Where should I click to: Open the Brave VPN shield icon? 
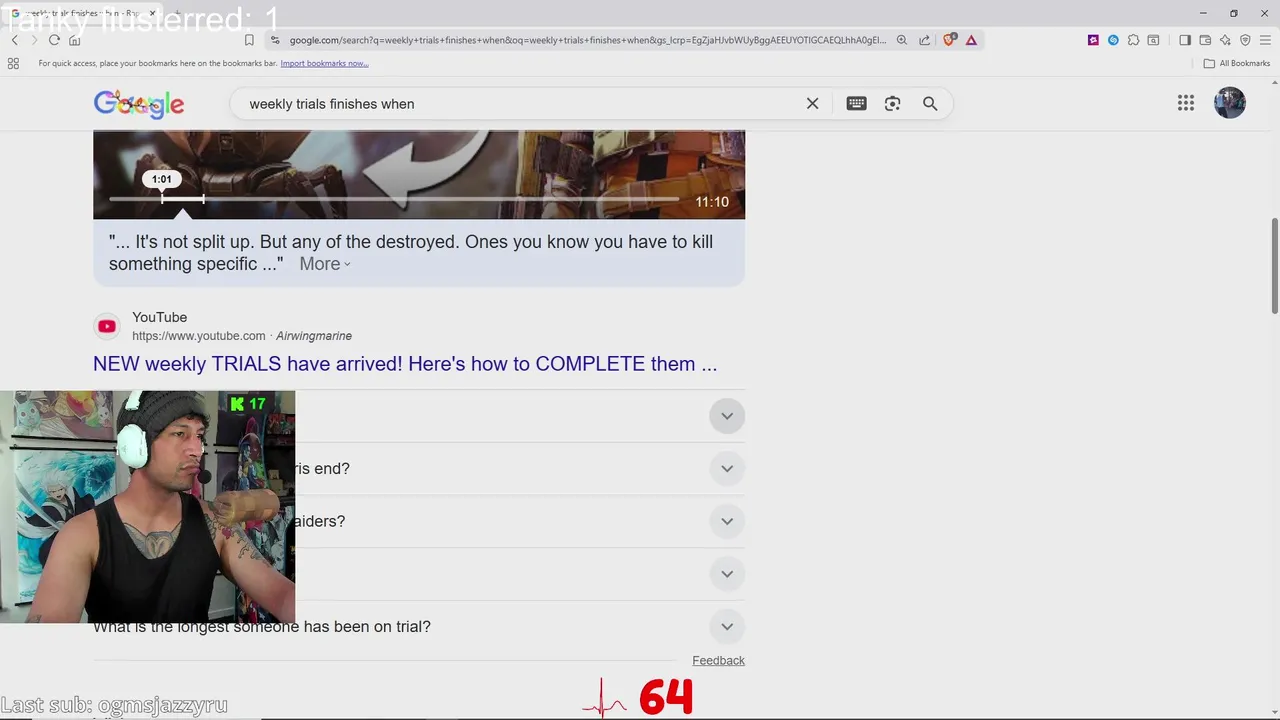pyautogui.click(x=1245, y=40)
